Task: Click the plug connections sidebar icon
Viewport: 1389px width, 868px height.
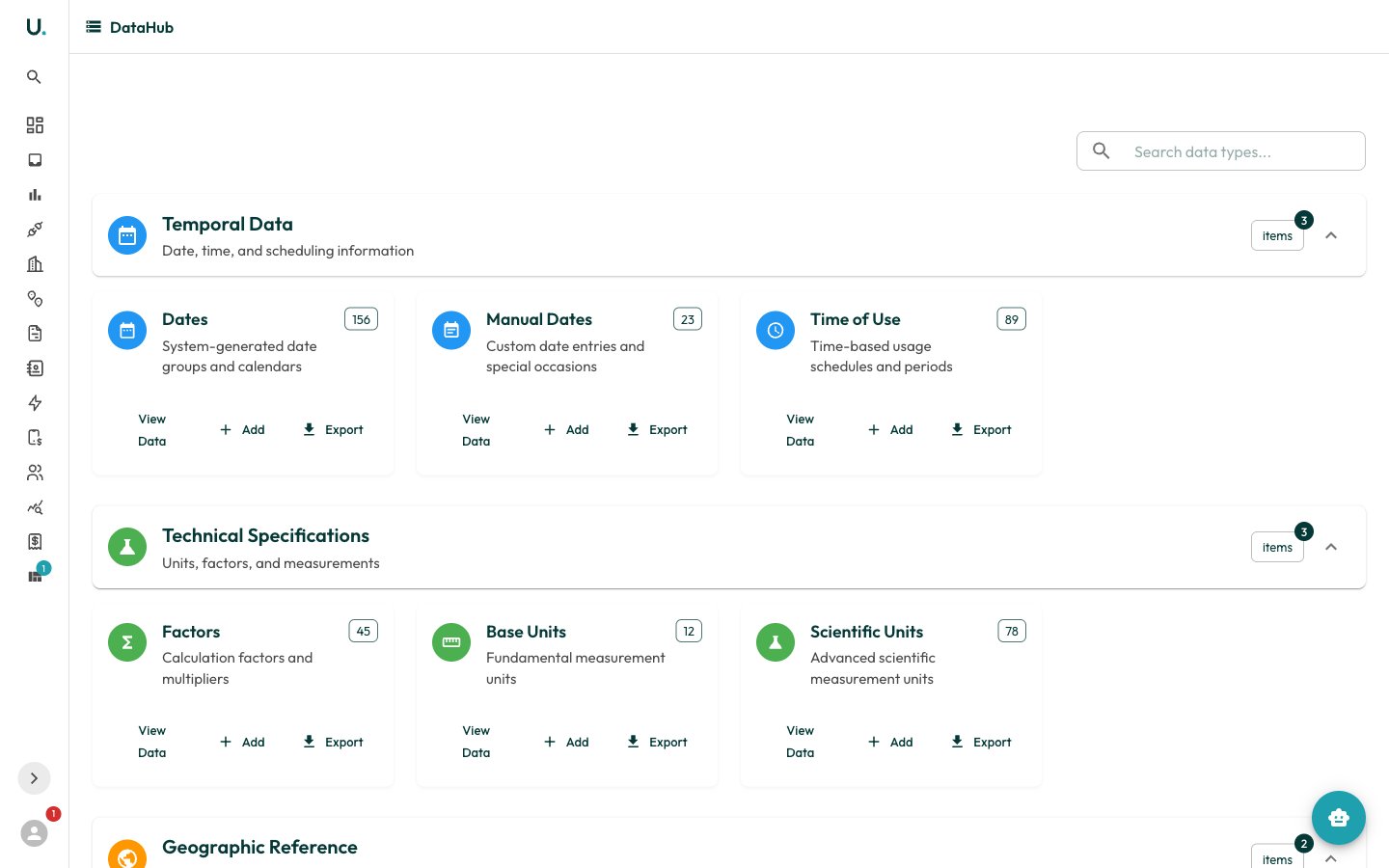Action: coord(35,230)
